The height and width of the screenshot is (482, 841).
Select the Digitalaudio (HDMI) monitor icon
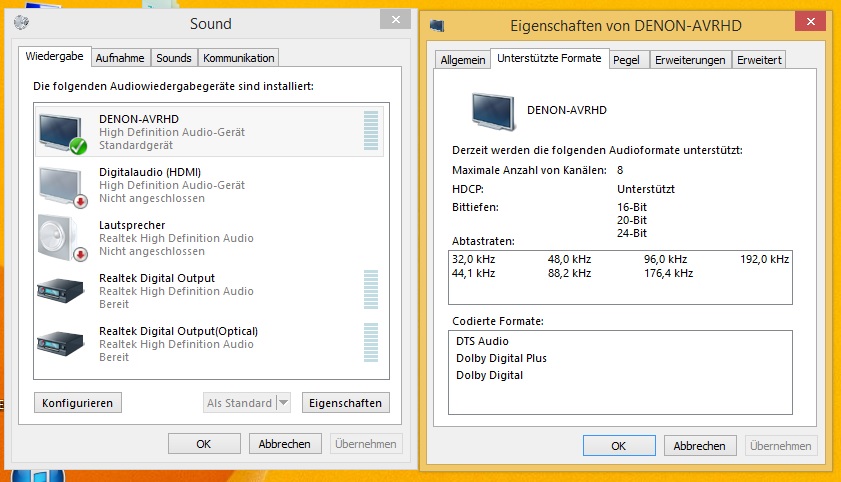click(x=62, y=186)
